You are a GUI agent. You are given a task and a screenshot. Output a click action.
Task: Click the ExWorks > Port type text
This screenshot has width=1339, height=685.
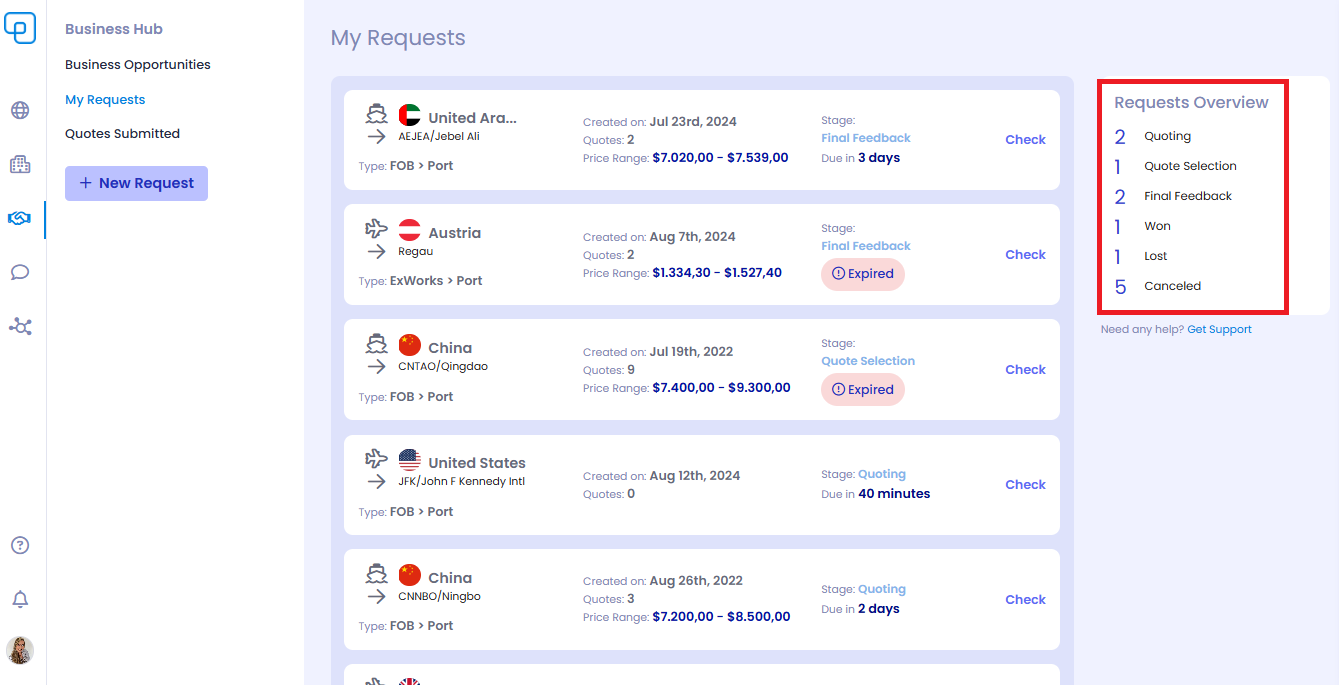coord(436,281)
